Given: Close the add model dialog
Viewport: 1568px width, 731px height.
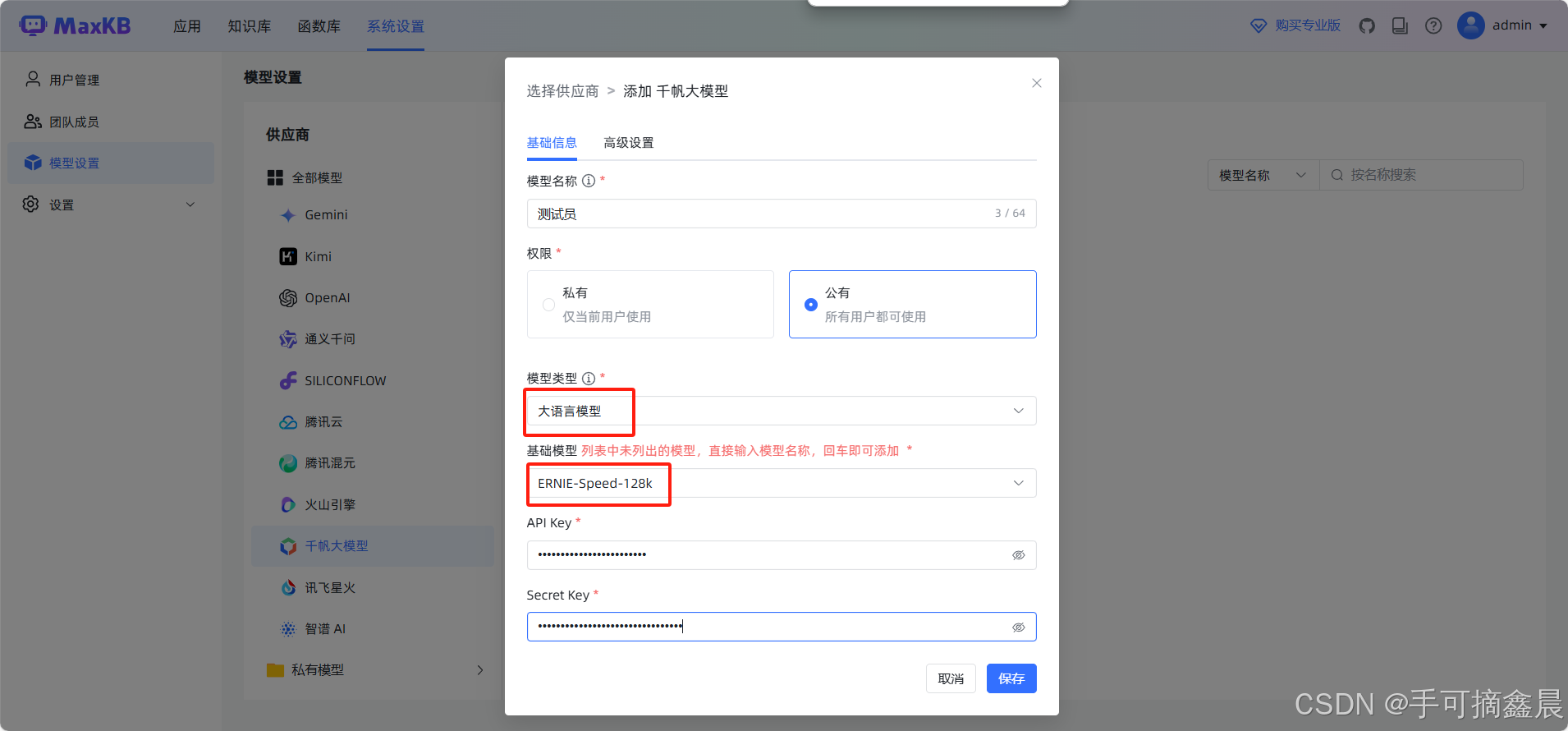Looking at the screenshot, I should click(x=1037, y=83).
